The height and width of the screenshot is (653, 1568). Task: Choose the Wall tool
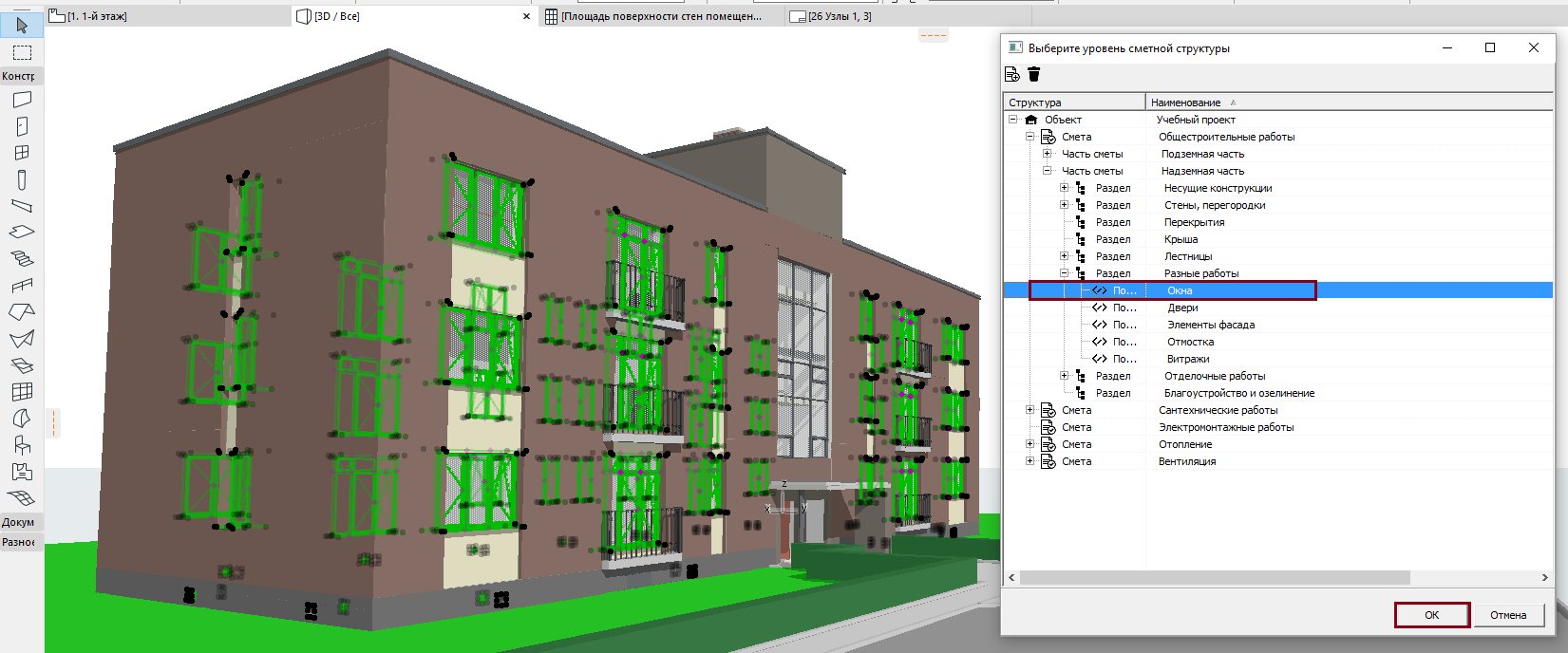(x=22, y=99)
